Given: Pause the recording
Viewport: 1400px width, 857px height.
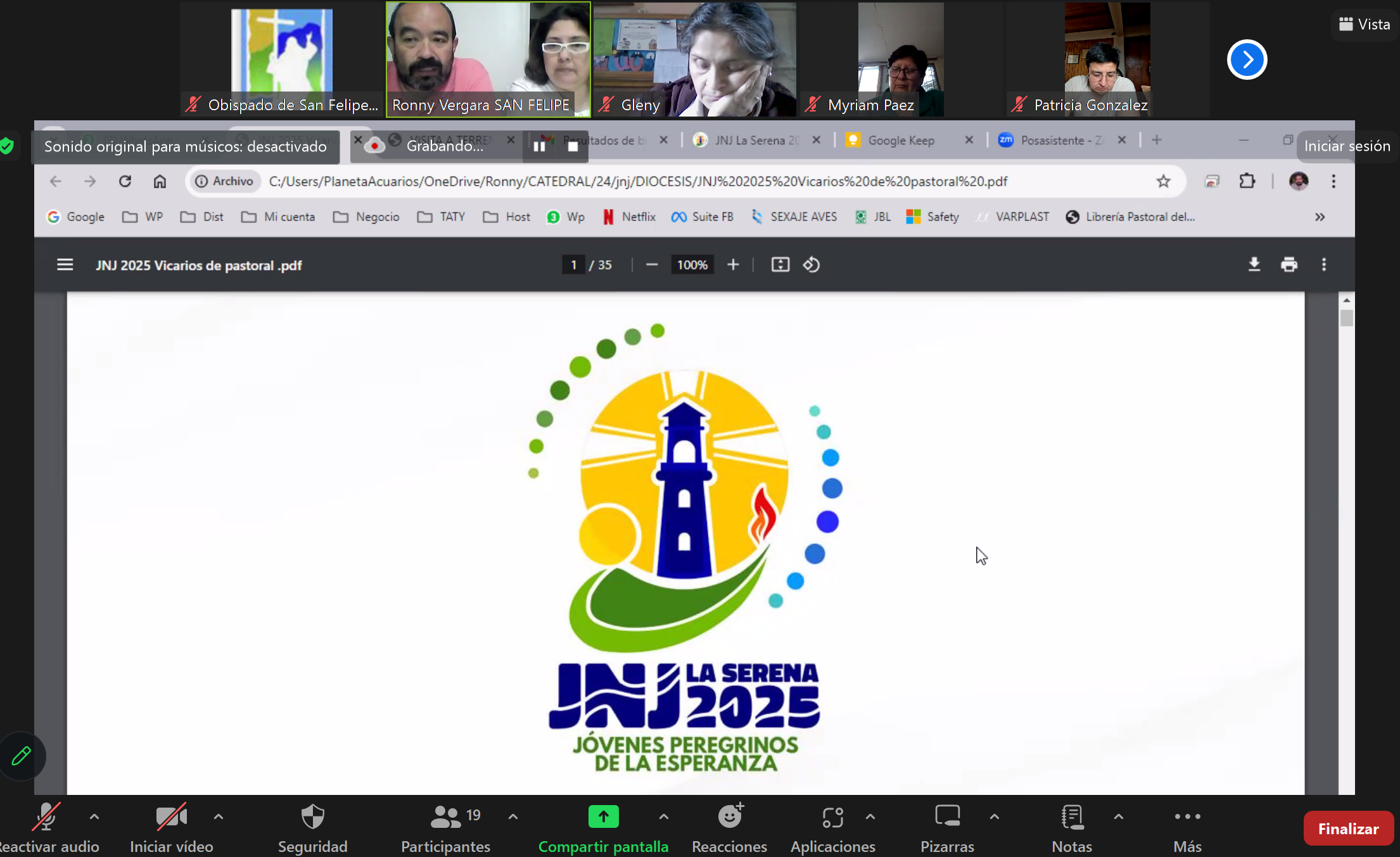Looking at the screenshot, I should coord(539,146).
